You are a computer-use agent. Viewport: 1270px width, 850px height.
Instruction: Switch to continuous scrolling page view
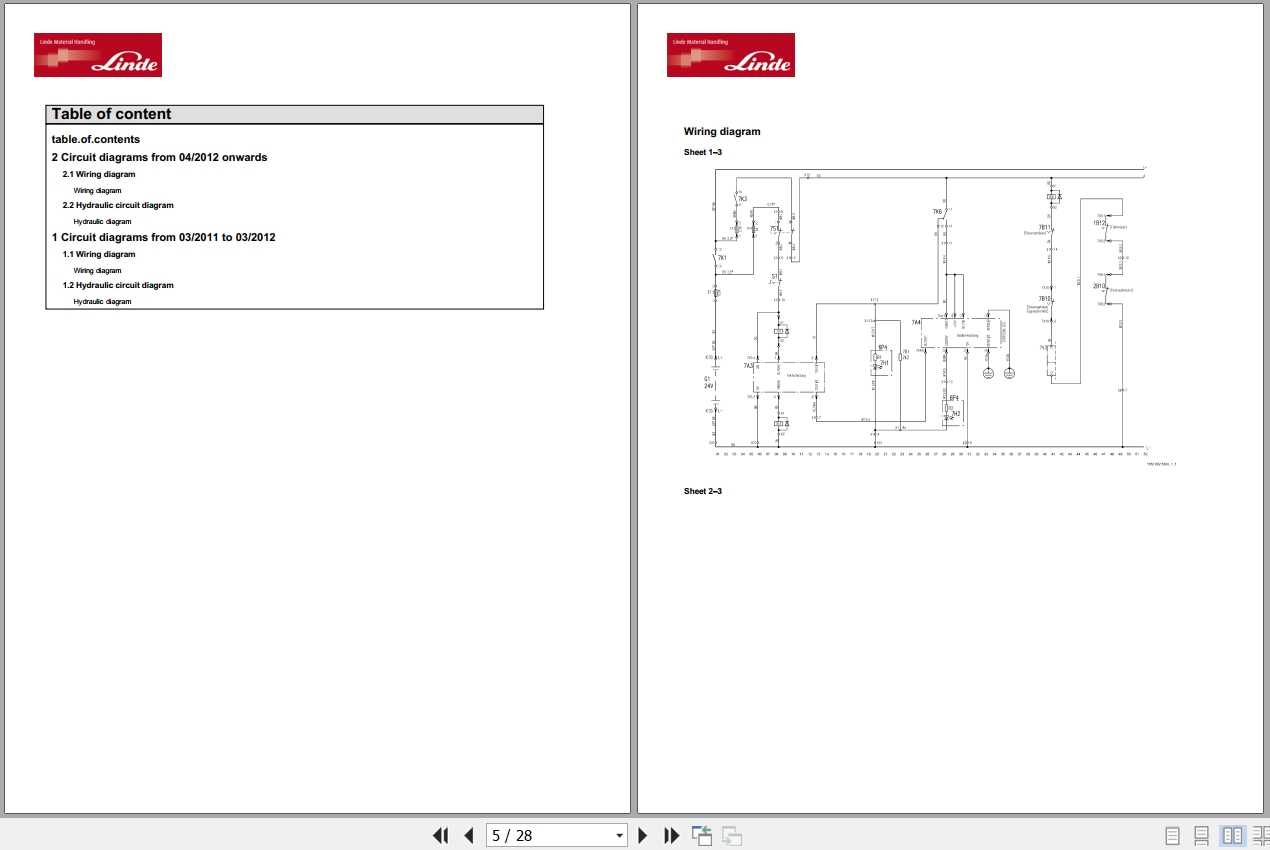click(x=1202, y=836)
